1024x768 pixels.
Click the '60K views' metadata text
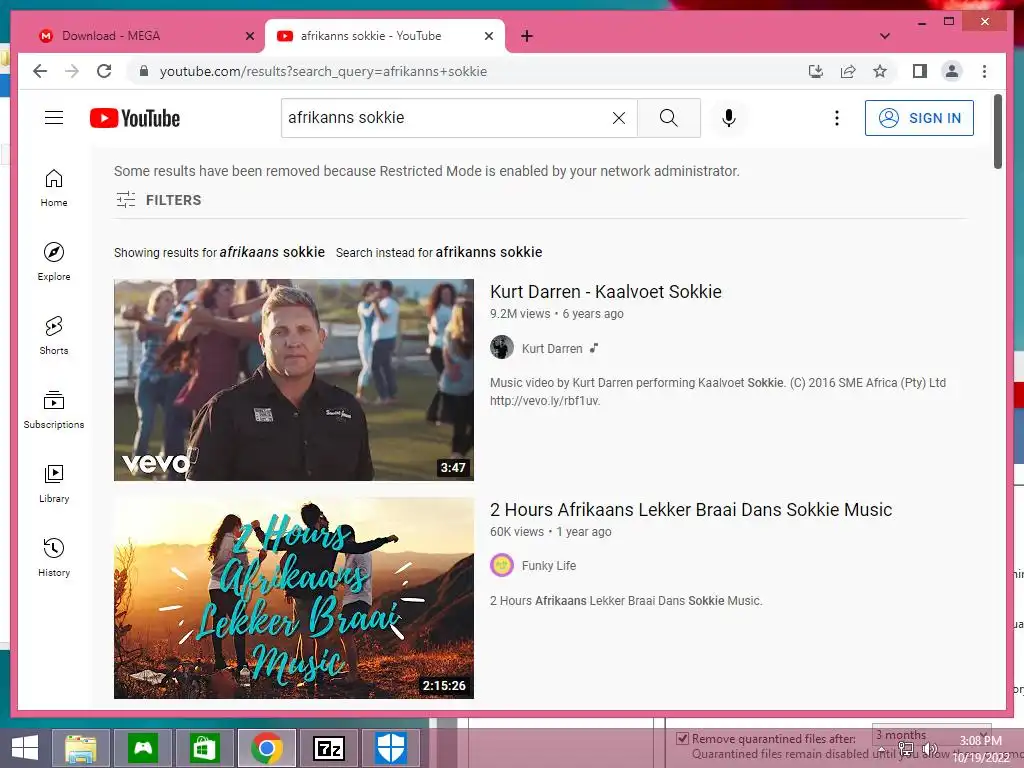pyautogui.click(x=517, y=532)
